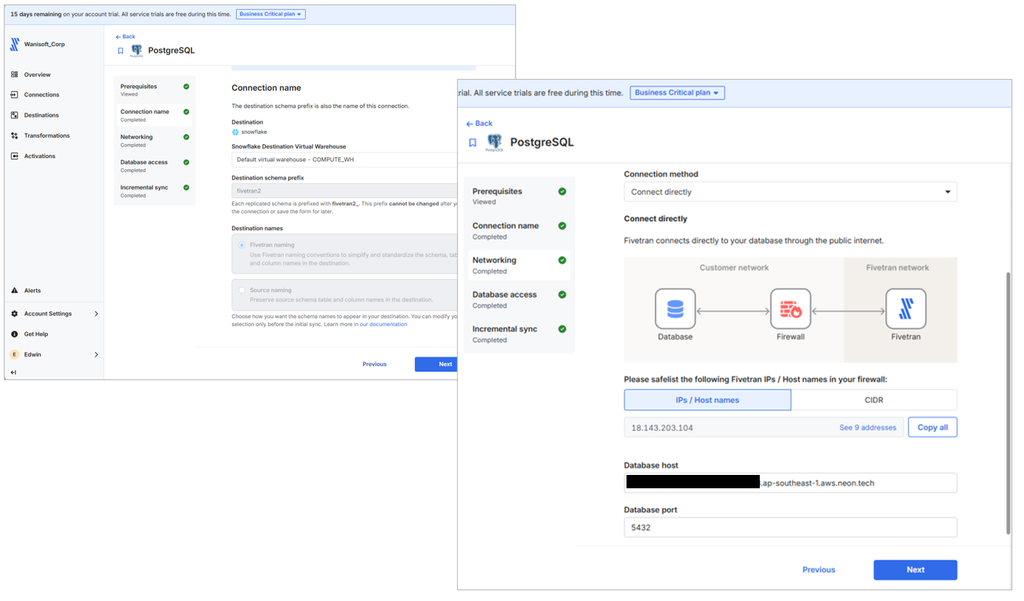Select Incremental sync step in back window
The image size is (1024, 601).
(155, 191)
